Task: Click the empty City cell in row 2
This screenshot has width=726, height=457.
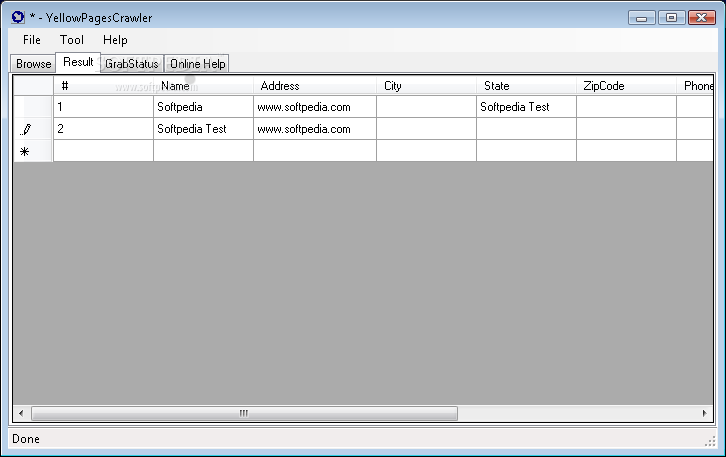Action: pos(426,129)
